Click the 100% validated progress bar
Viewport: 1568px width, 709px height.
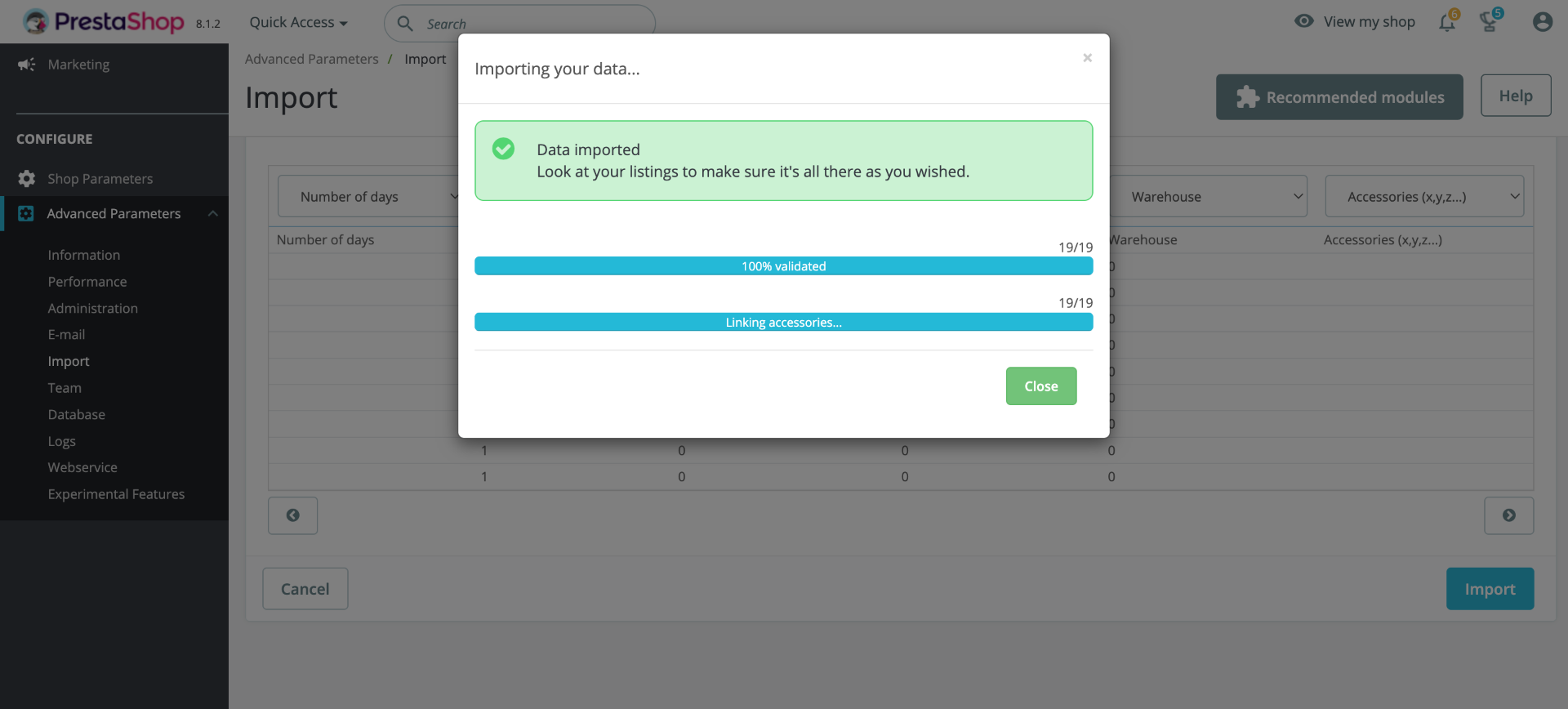783,266
